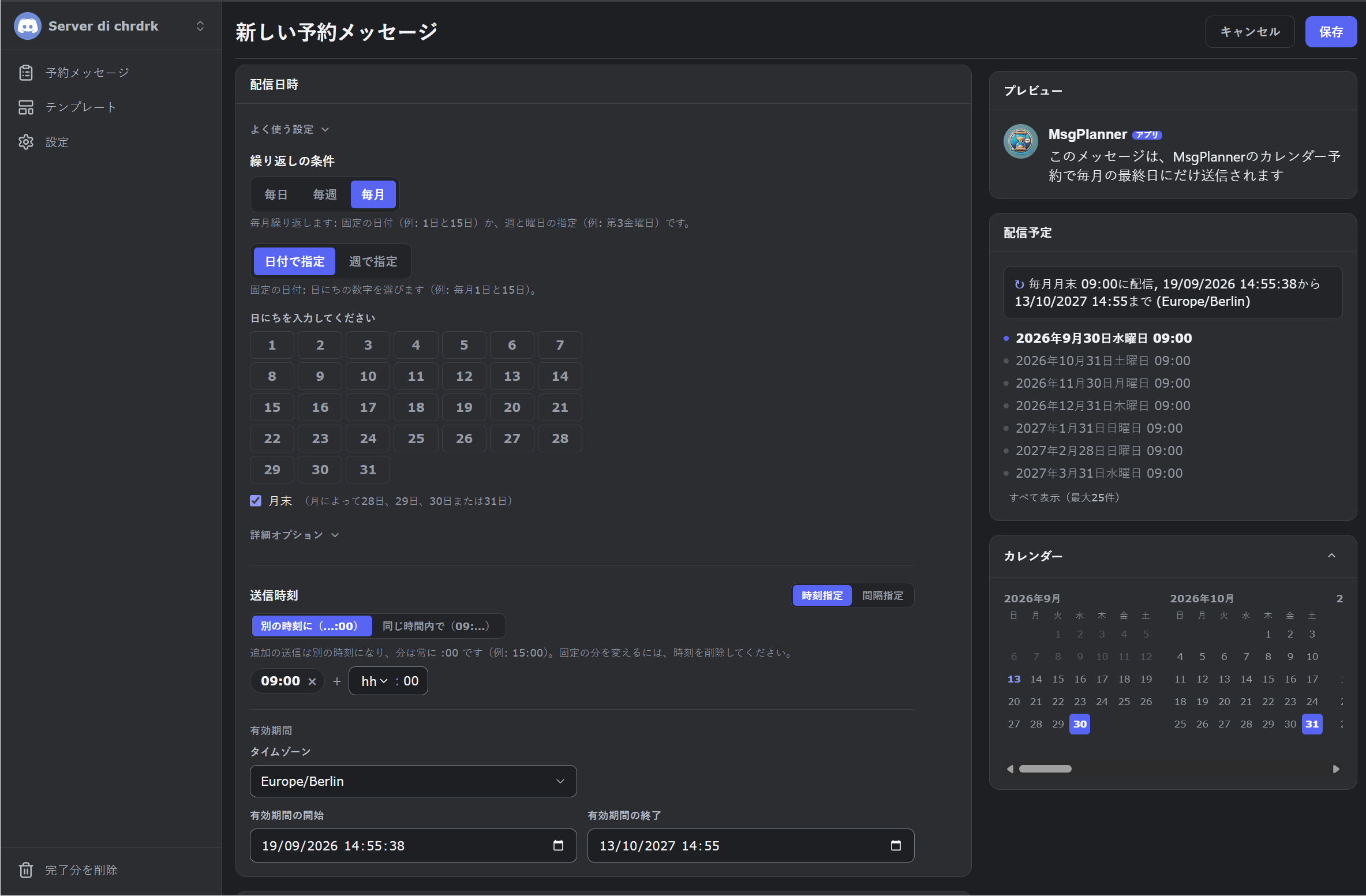Click the 完了分を削除 trash icon
This screenshot has height=896, width=1366.
(26, 869)
